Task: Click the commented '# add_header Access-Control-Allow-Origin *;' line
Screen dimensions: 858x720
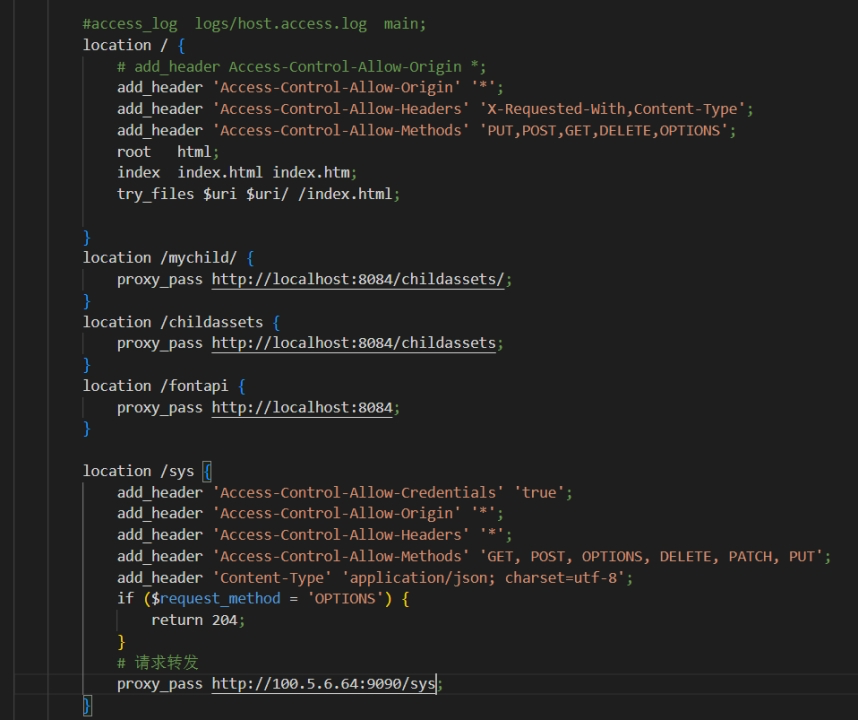Action: tap(302, 67)
